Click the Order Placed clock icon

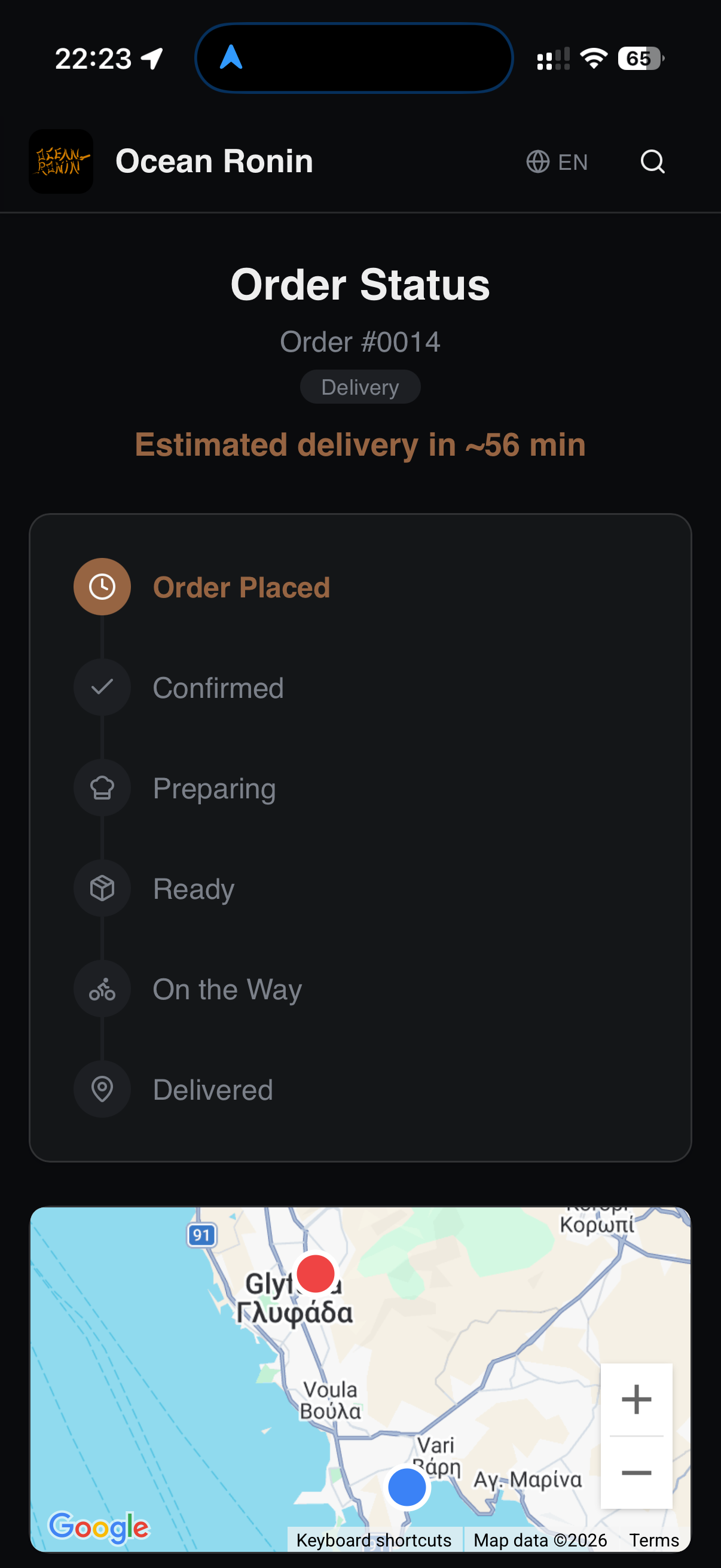coord(102,586)
